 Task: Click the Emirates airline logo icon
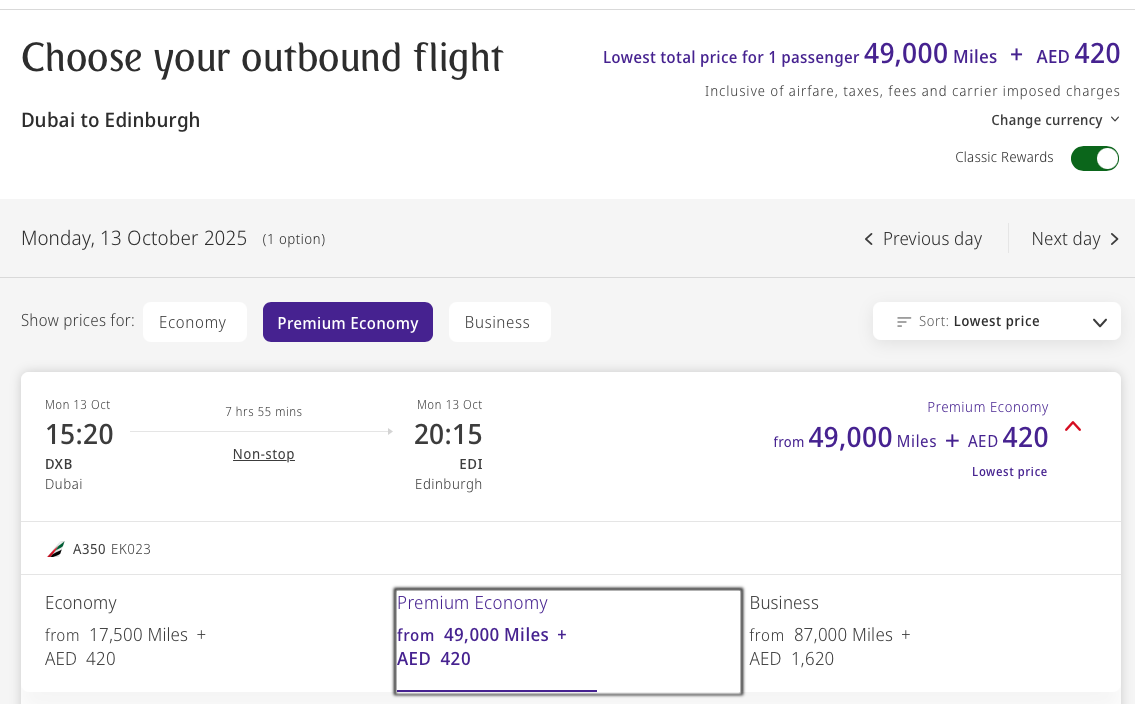click(x=55, y=549)
